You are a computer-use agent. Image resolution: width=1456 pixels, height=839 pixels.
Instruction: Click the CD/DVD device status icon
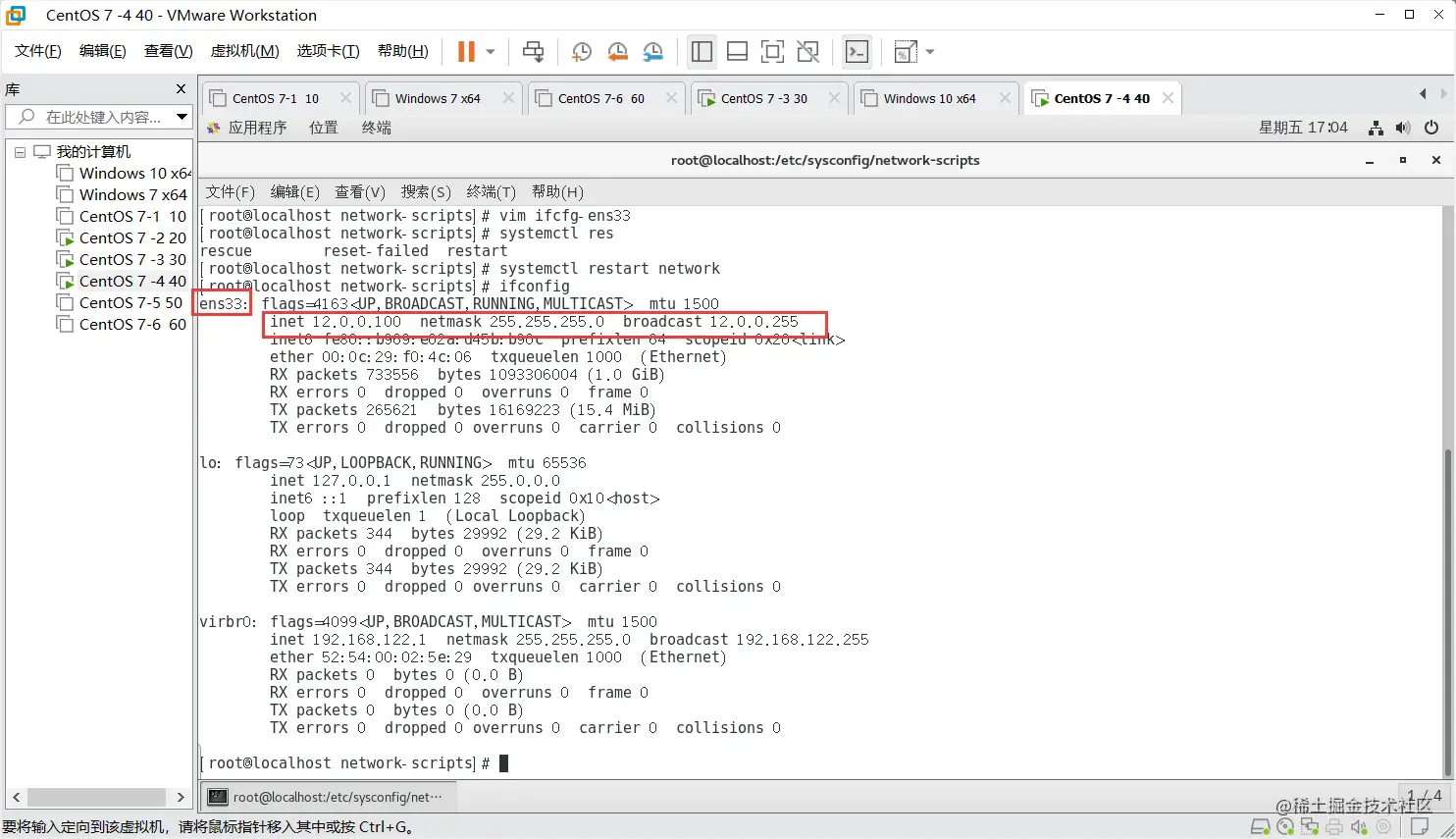point(1285,827)
